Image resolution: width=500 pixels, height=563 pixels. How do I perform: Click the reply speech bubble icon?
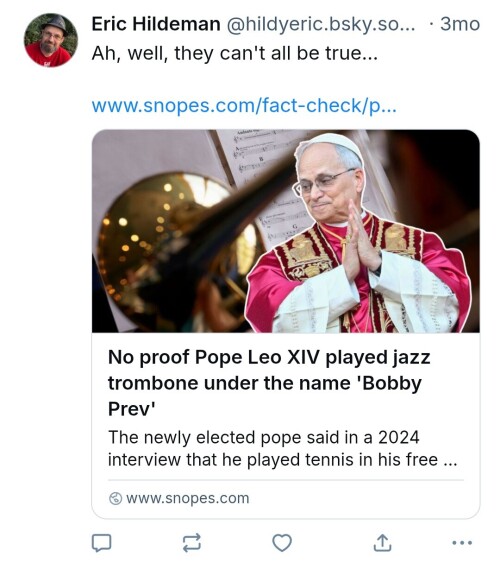[102, 543]
